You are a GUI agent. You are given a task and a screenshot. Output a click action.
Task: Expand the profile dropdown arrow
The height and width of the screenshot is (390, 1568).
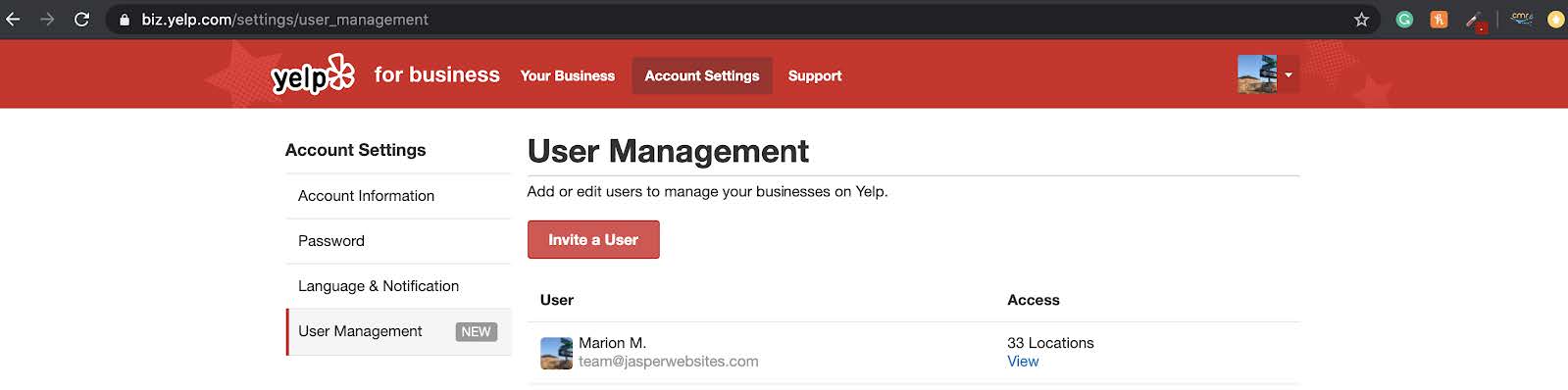coord(1289,74)
